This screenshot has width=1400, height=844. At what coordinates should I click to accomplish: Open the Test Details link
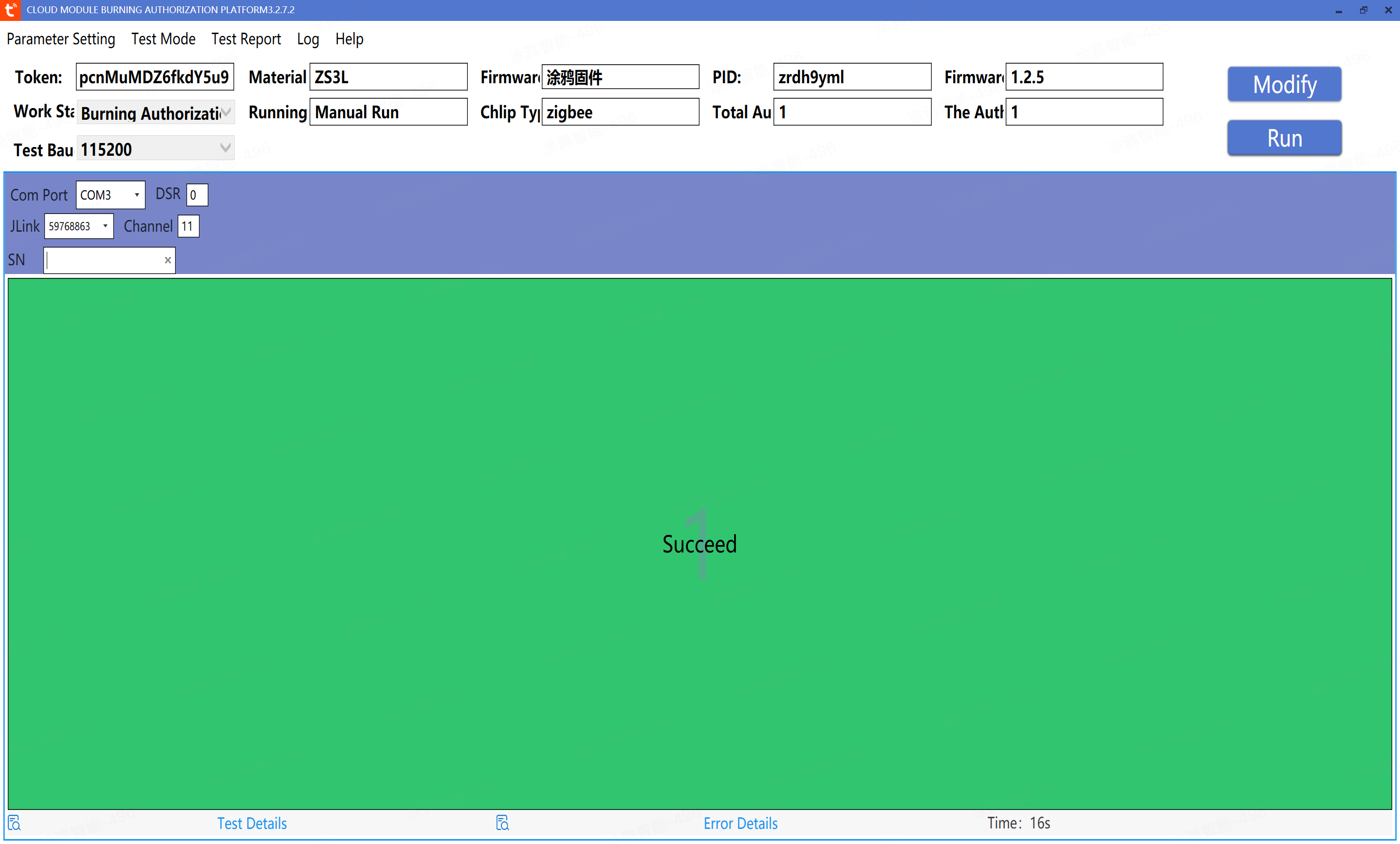coord(252,823)
